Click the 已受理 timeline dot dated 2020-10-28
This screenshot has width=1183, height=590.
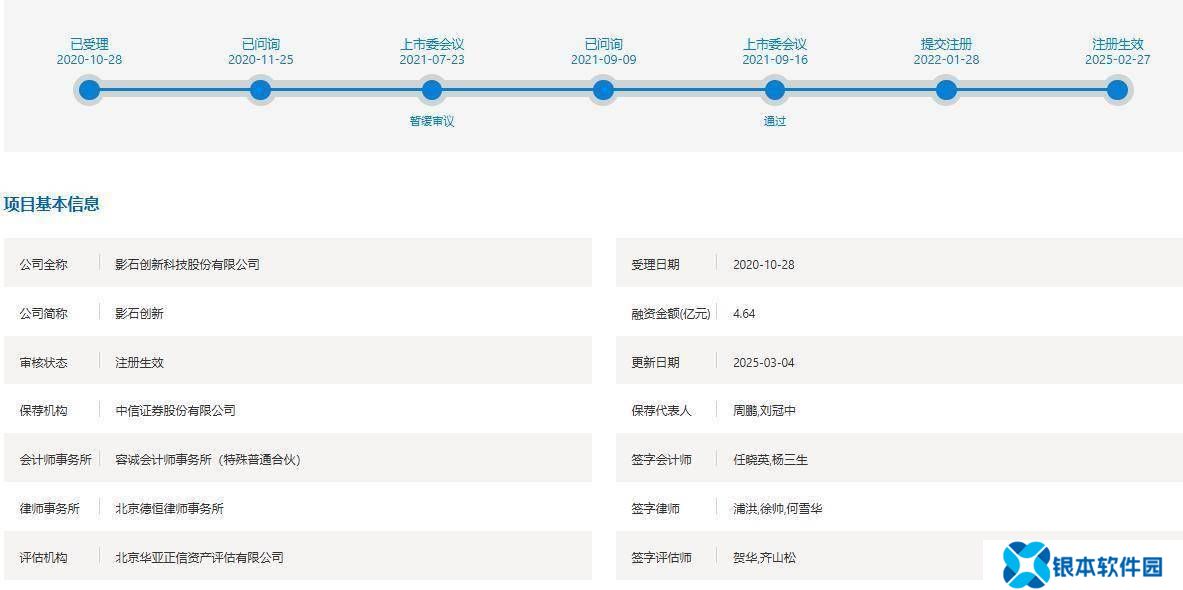pos(89,90)
